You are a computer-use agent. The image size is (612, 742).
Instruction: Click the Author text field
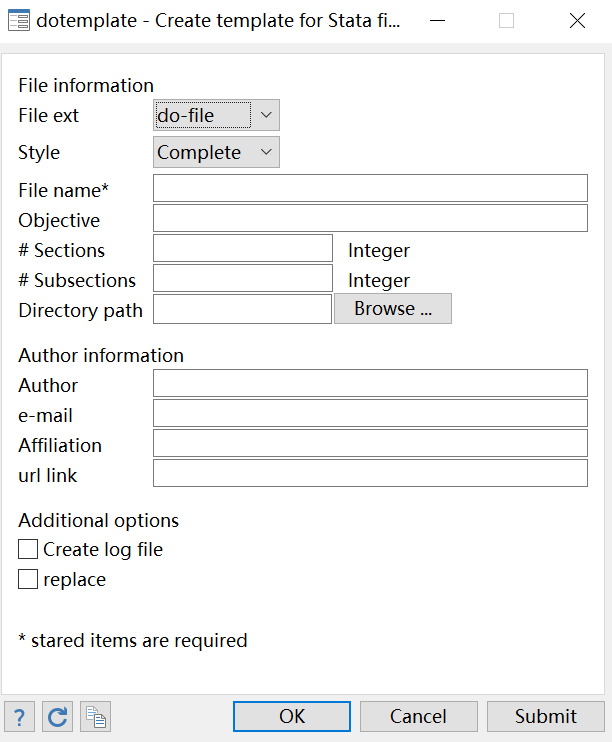click(x=370, y=383)
